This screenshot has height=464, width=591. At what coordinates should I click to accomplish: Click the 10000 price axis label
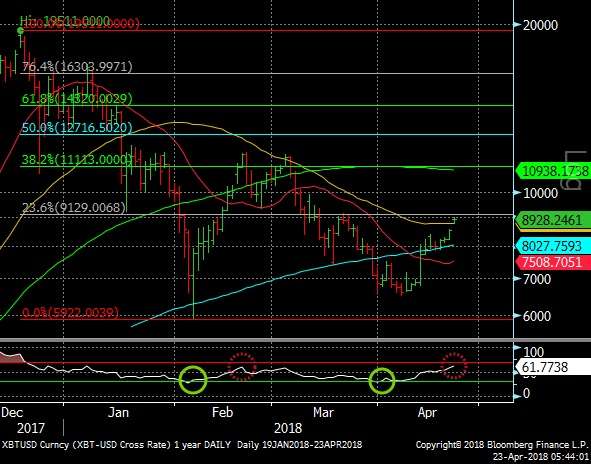(540, 193)
